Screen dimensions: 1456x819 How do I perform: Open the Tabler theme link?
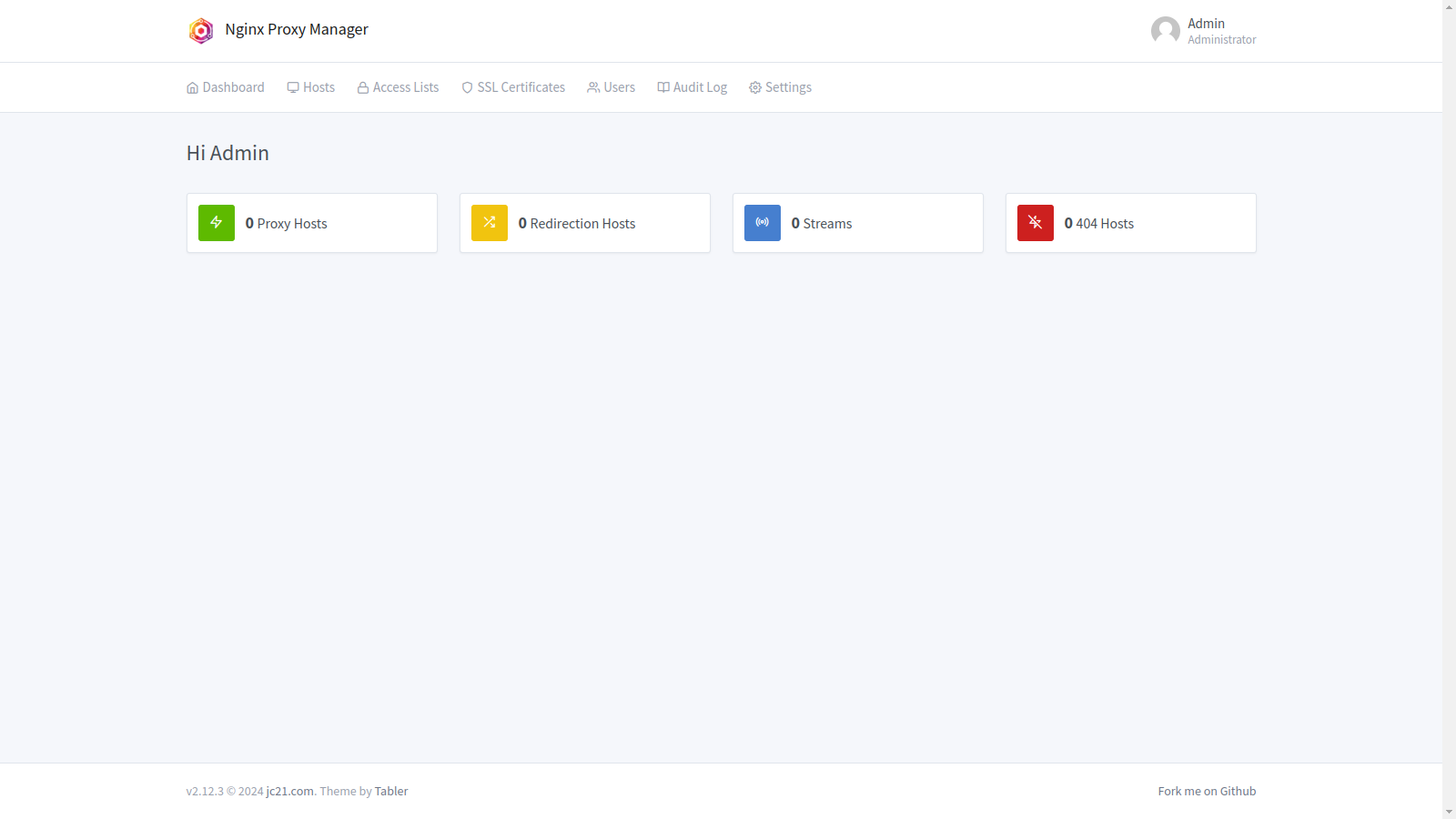(x=391, y=792)
